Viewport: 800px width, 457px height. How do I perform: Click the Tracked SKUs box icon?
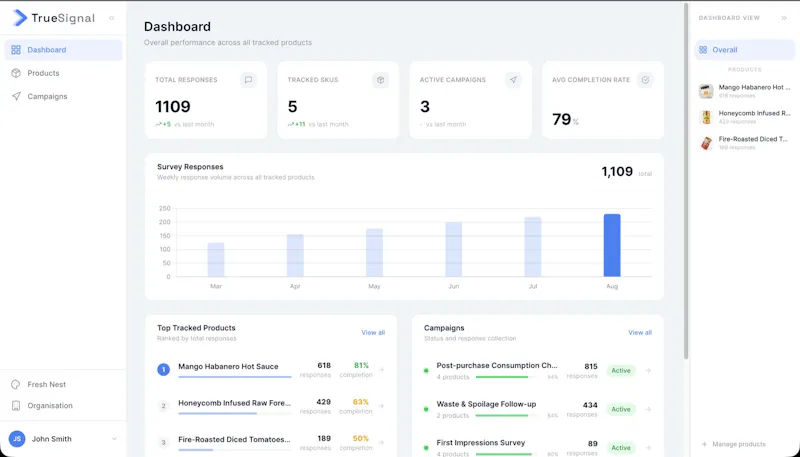380,80
